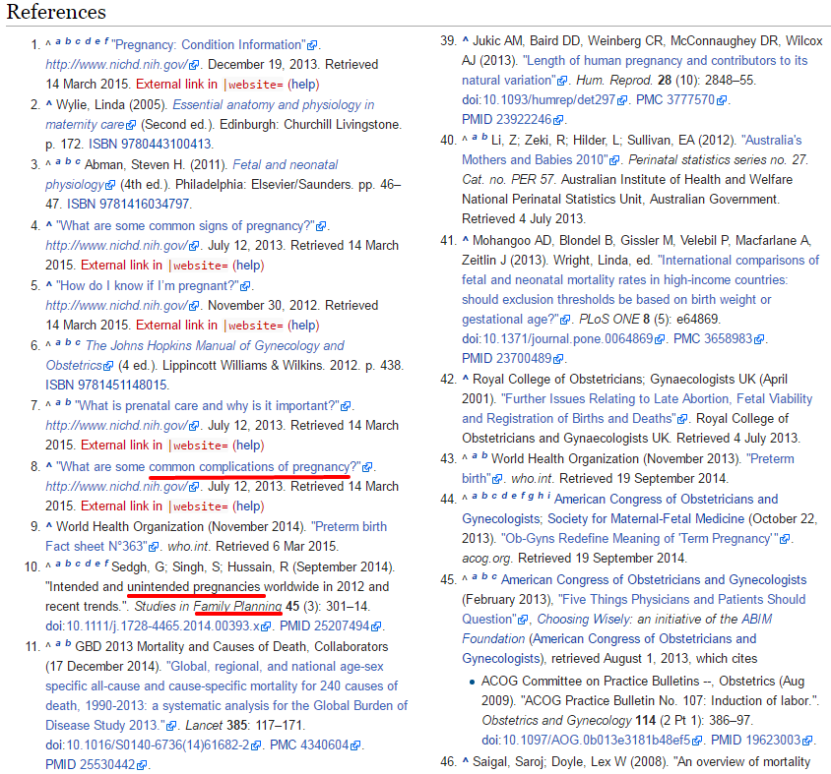Click PMC 3658983 link
Screen dimensions: 831x774
click(x=713, y=339)
